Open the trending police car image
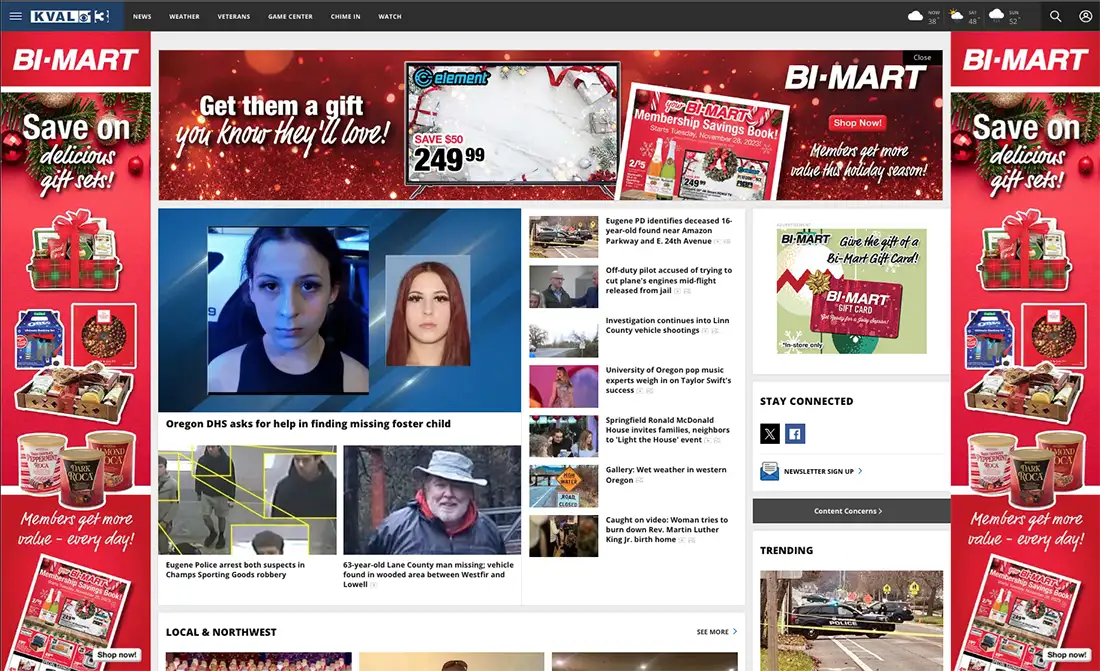 coord(851,620)
